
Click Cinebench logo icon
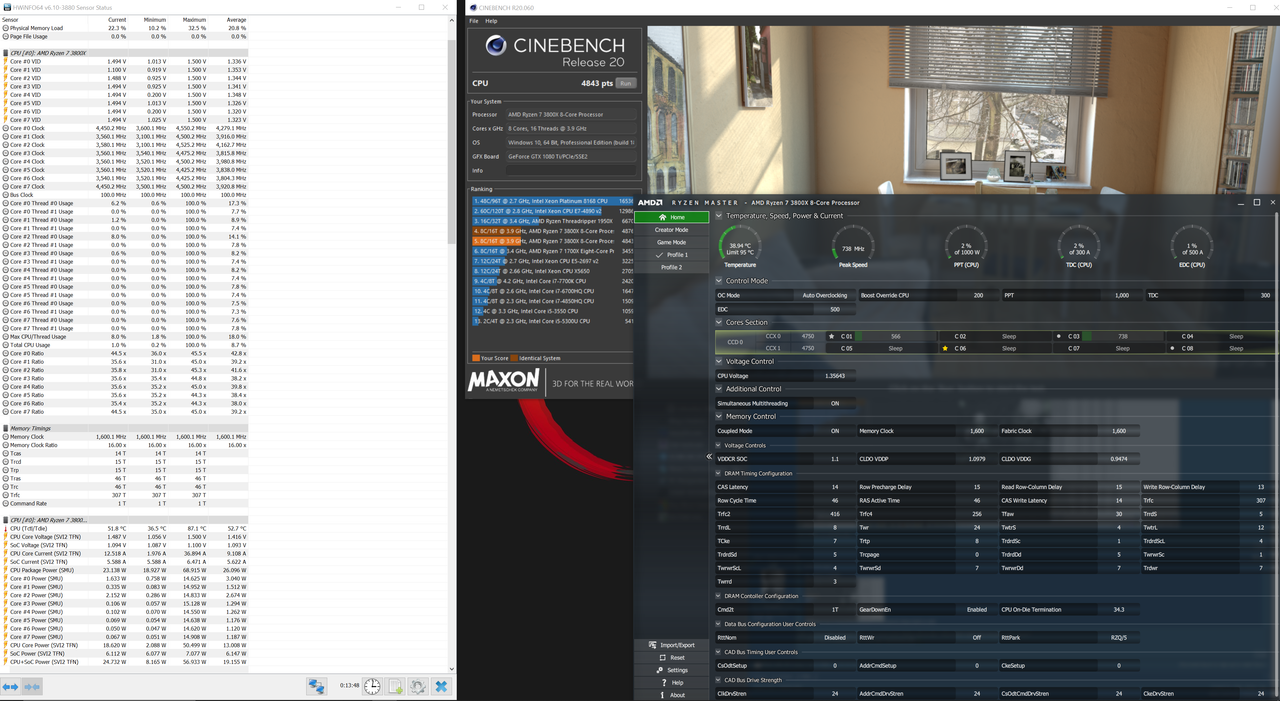[x=495, y=46]
